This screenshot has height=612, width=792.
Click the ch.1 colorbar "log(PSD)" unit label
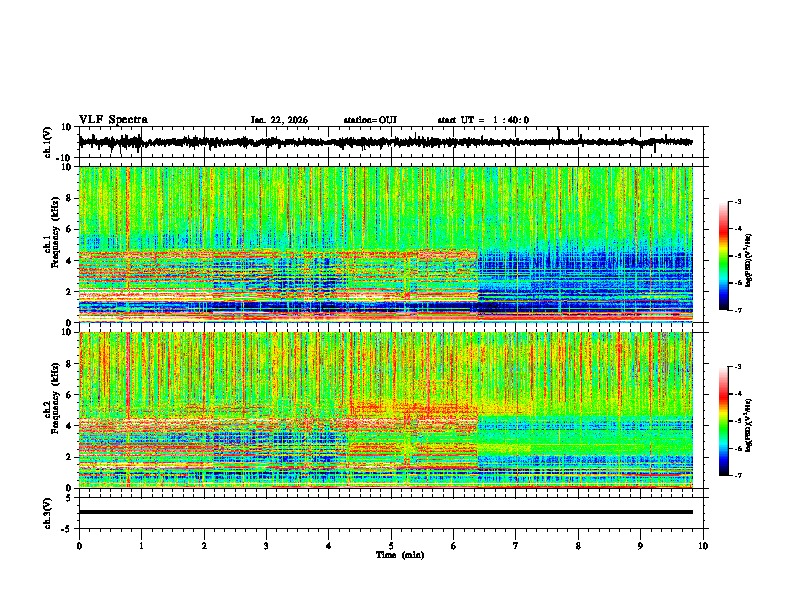tap(749, 261)
